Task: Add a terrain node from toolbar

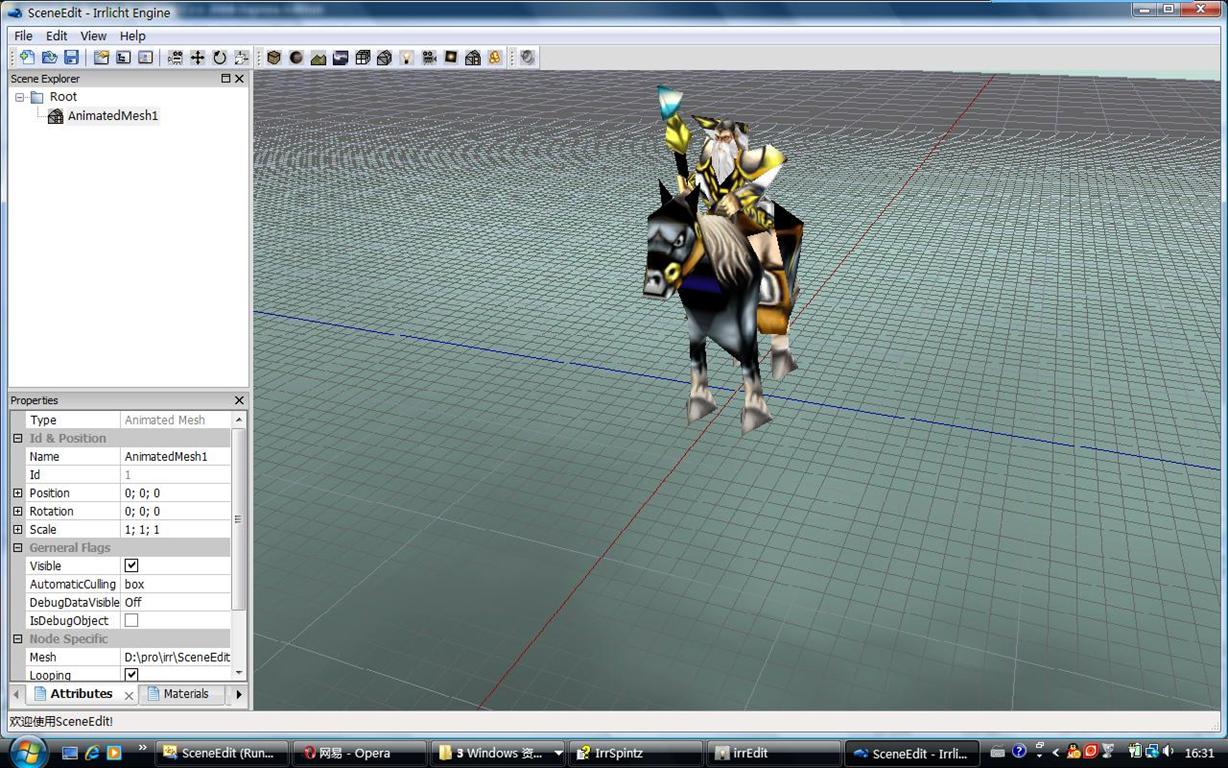Action: 318,58
